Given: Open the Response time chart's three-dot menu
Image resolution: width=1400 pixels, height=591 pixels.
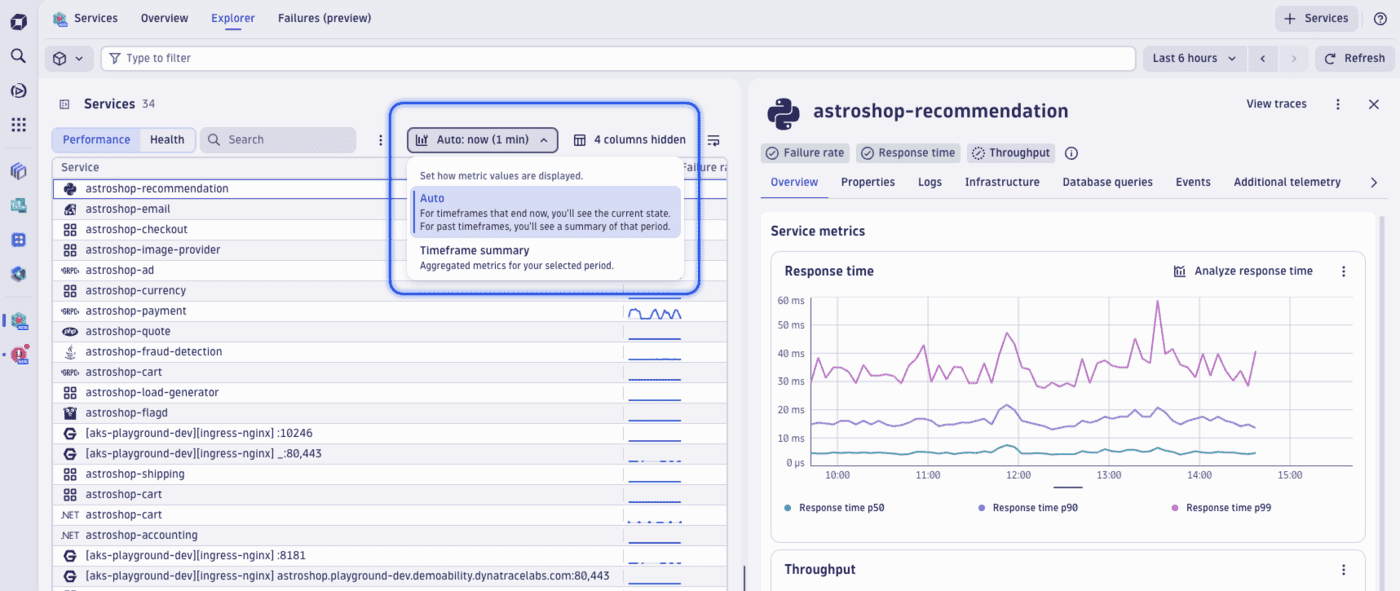Looking at the screenshot, I should [x=1343, y=270].
